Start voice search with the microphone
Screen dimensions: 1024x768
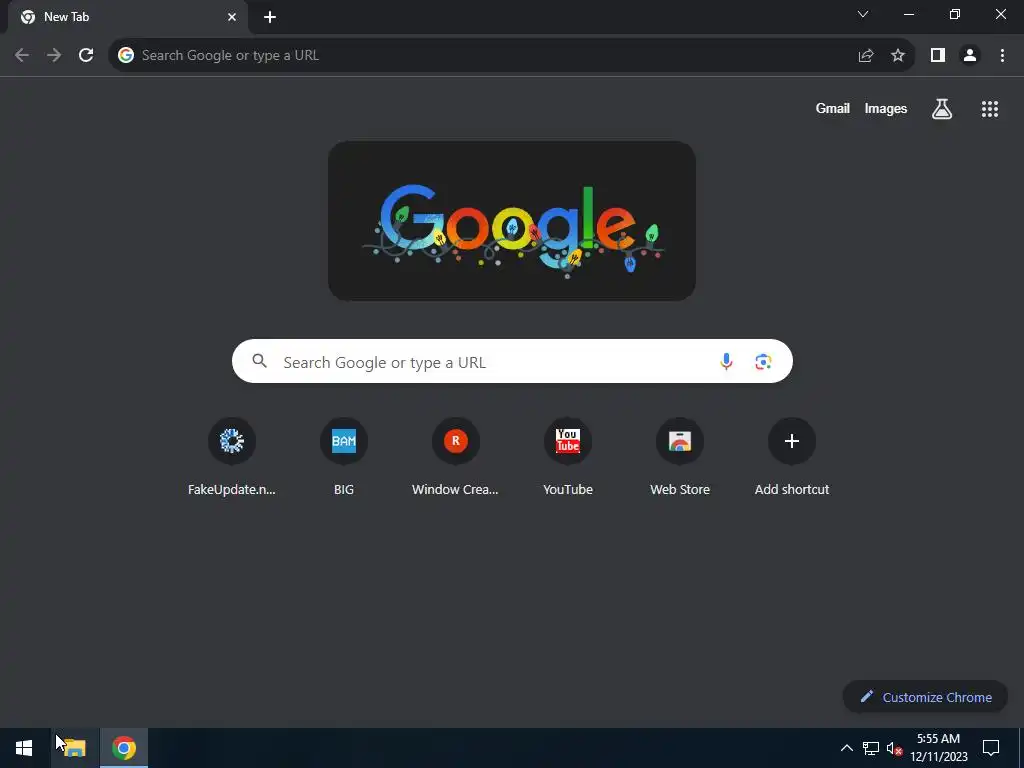coord(726,361)
